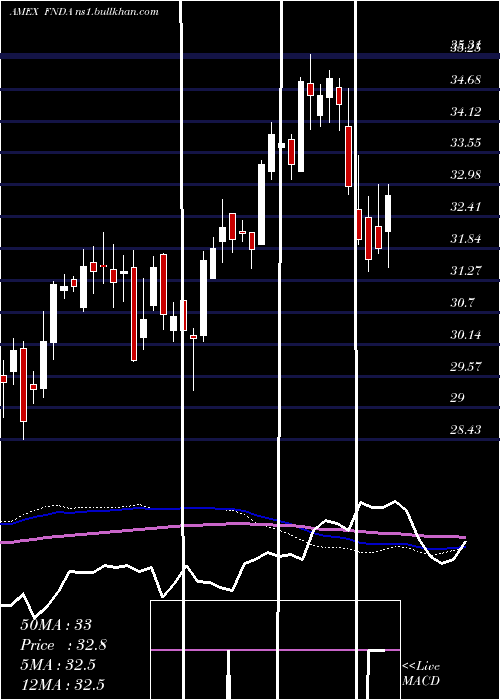The image size is (500, 700).
Task: Click the 32.98 price axis label
Action: 466,175
